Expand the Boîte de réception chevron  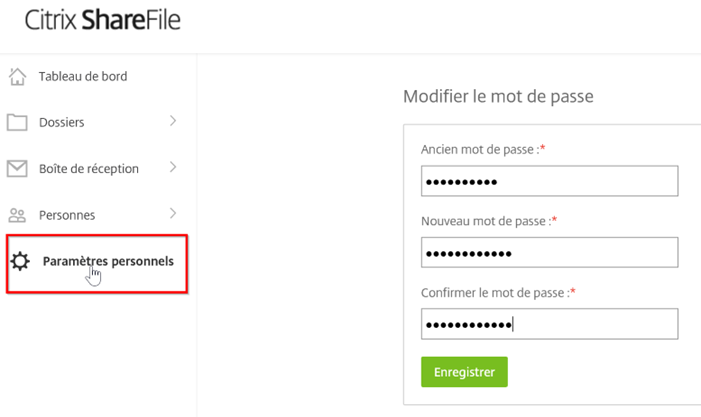click(173, 167)
